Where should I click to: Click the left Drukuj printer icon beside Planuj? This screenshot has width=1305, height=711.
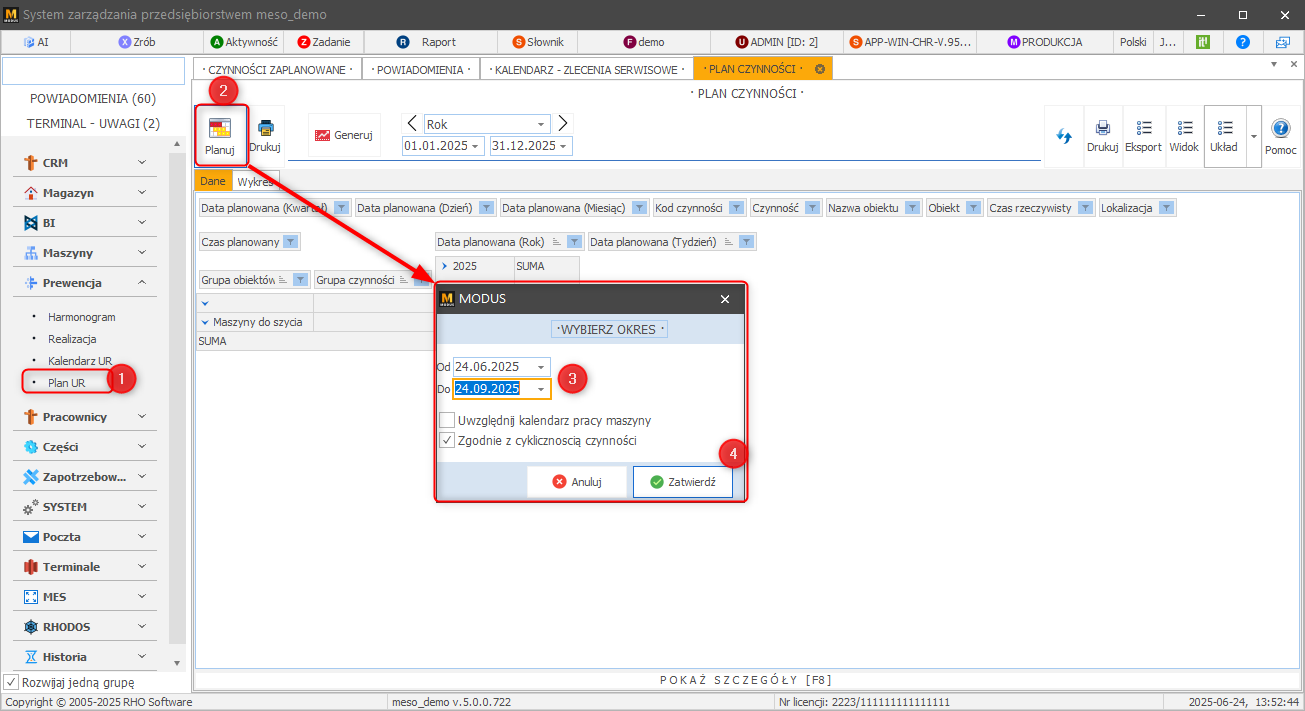pos(265,128)
